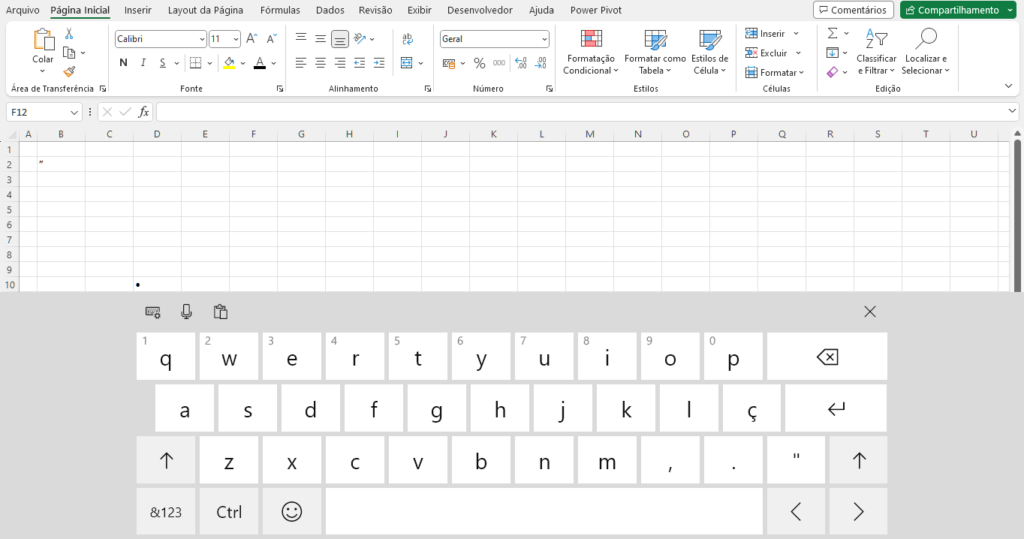
Task: Click the text orientation icon
Action: coord(360,39)
